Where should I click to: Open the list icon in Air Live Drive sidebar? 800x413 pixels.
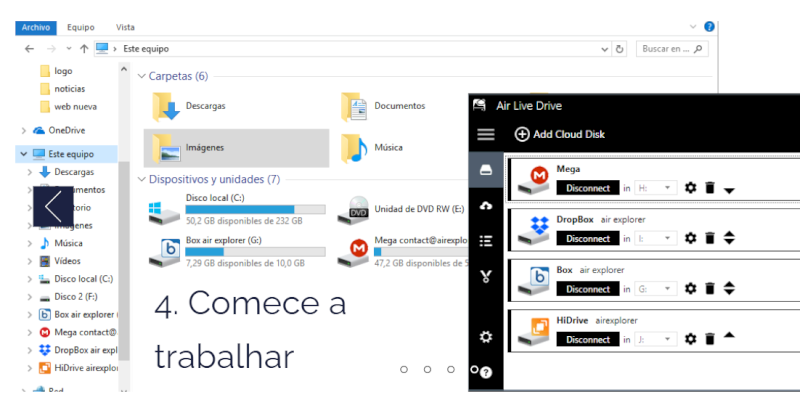[x=486, y=240]
